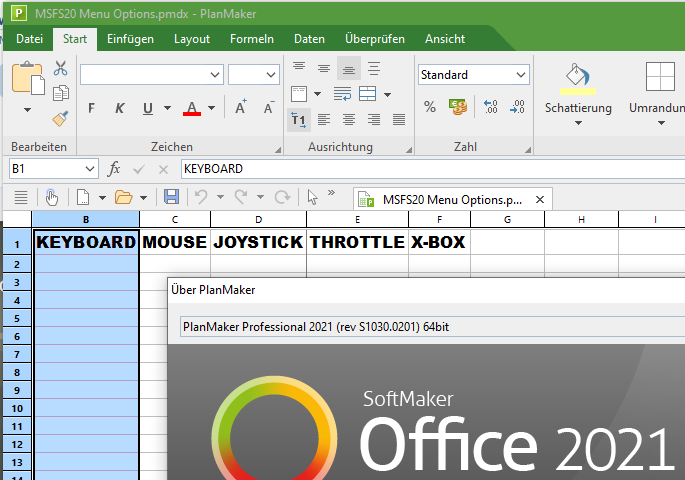Image resolution: width=685 pixels, height=480 pixels.
Task: Switch to the Ansicht tab
Action: (445, 39)
